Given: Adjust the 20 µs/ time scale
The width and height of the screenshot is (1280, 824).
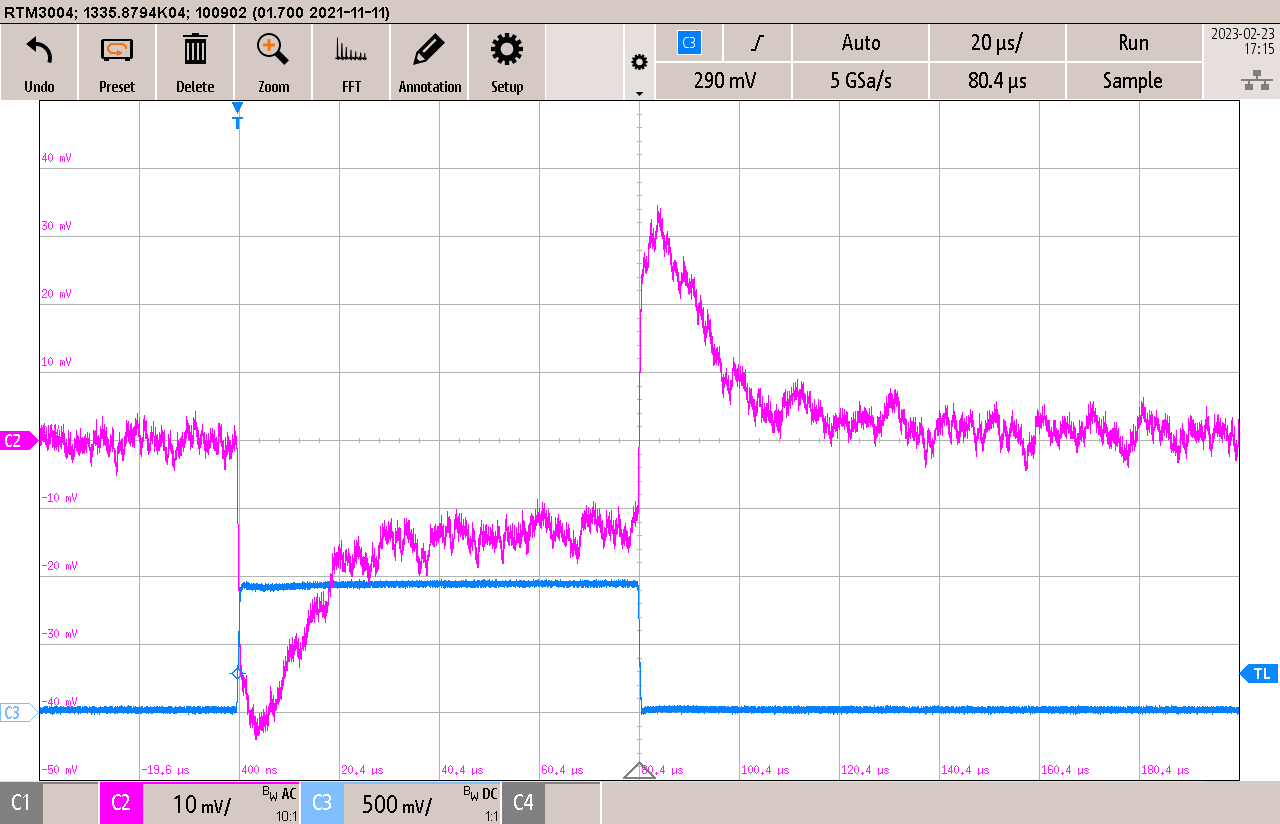Looking at the screenshot, I should 997,43.
